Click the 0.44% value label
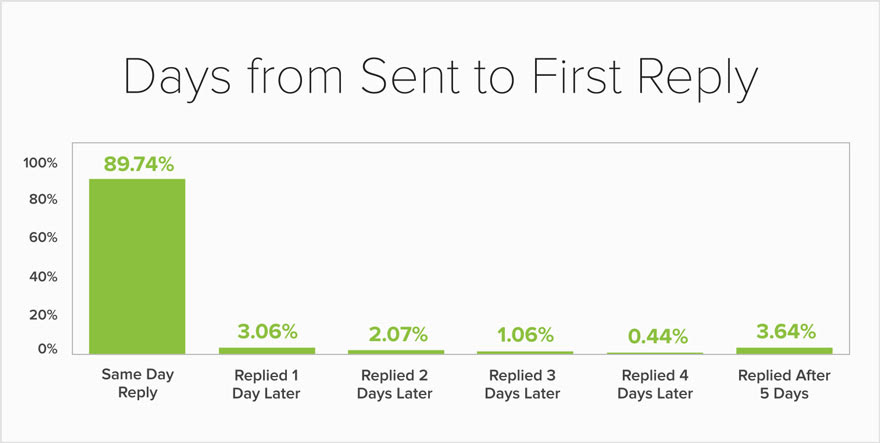 (x=655, y=338)
